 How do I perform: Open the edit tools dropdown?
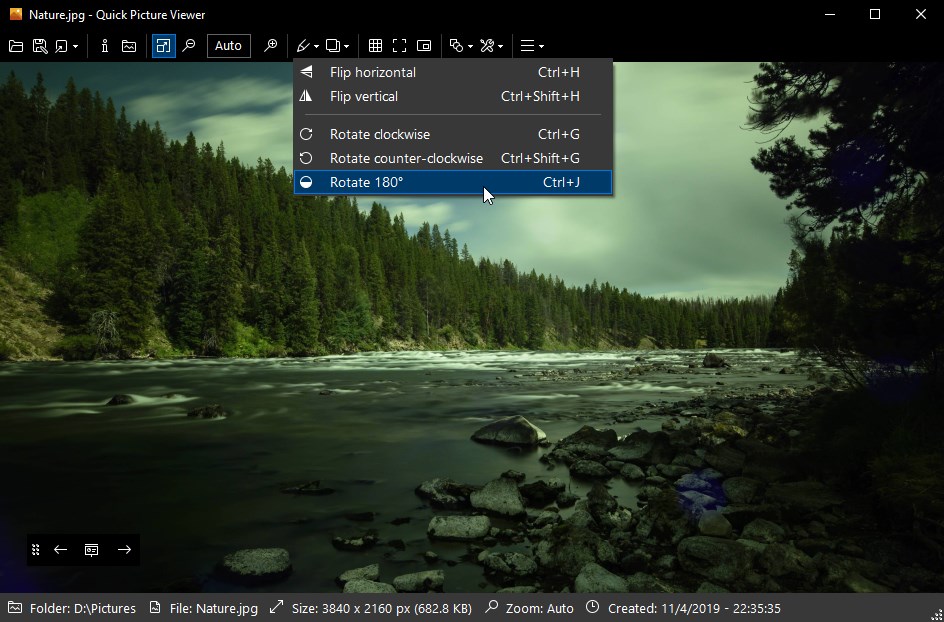[306, 45]
